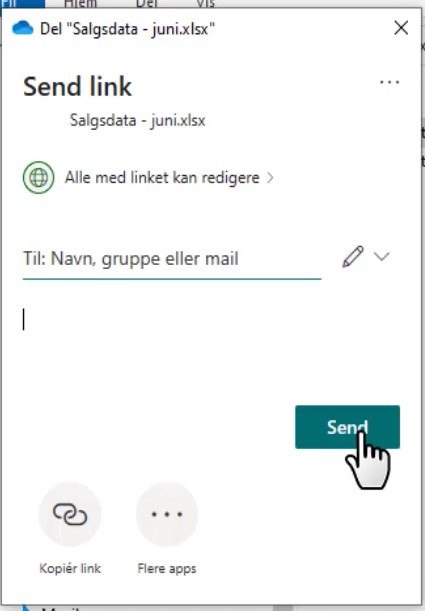Expand the permission dropdown arrow beside pencil
Screen dimensions: 425x611
tap(381, 256)
